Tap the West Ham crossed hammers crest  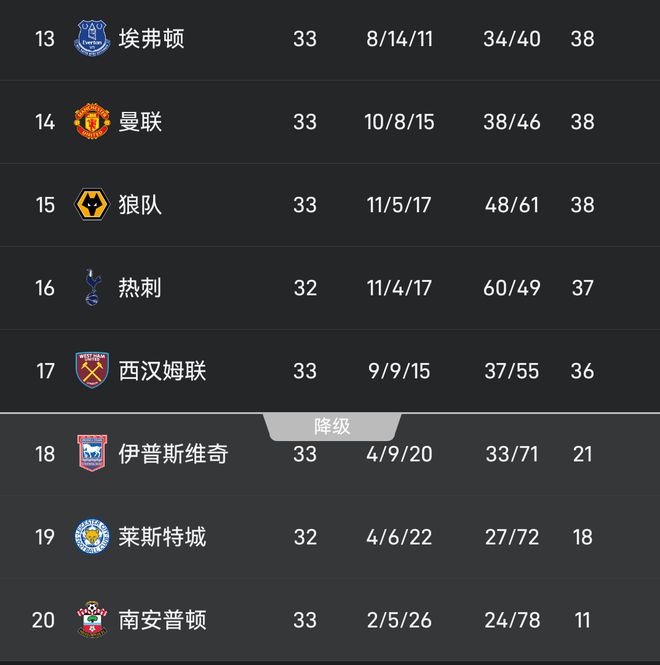(x=92, y=370)
